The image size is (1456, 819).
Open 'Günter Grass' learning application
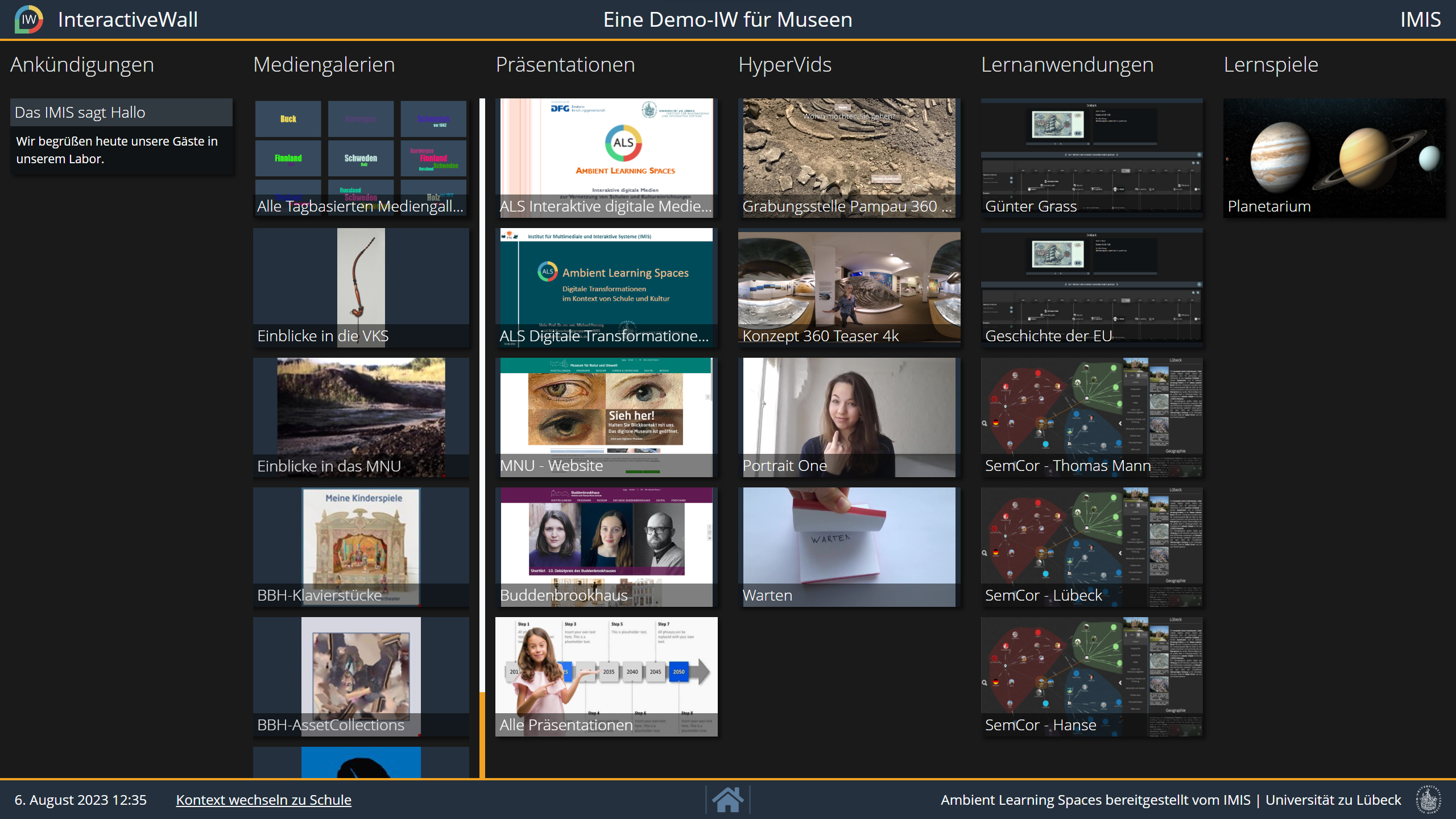pos(1092,158)
